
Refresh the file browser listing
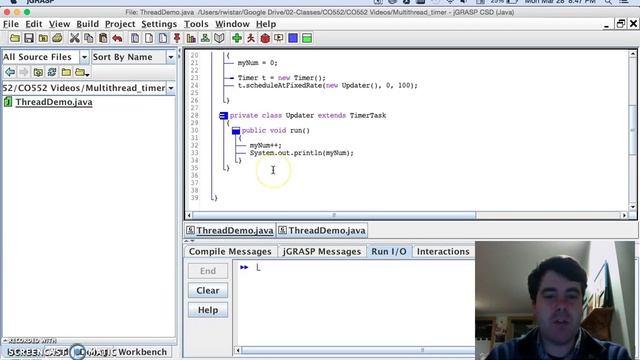pos(52,72)
